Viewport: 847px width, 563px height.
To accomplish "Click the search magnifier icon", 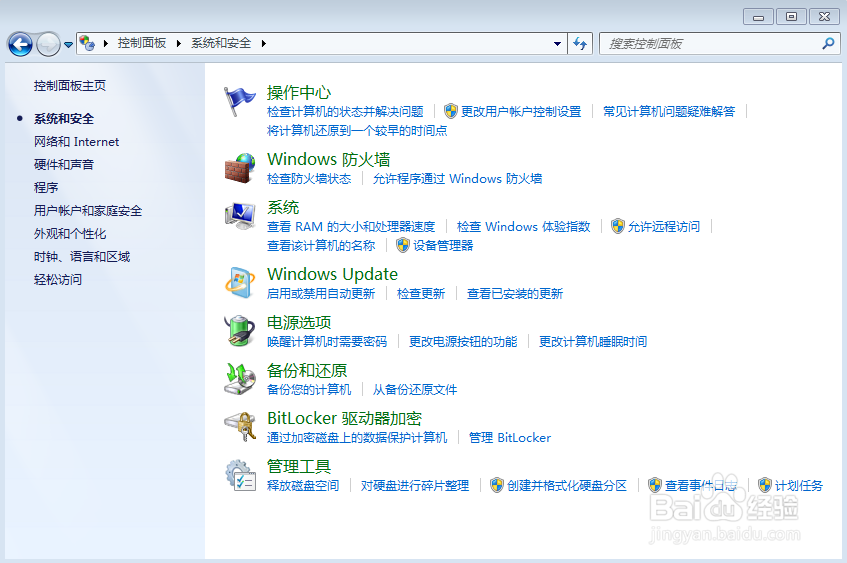I will point(828,43).
